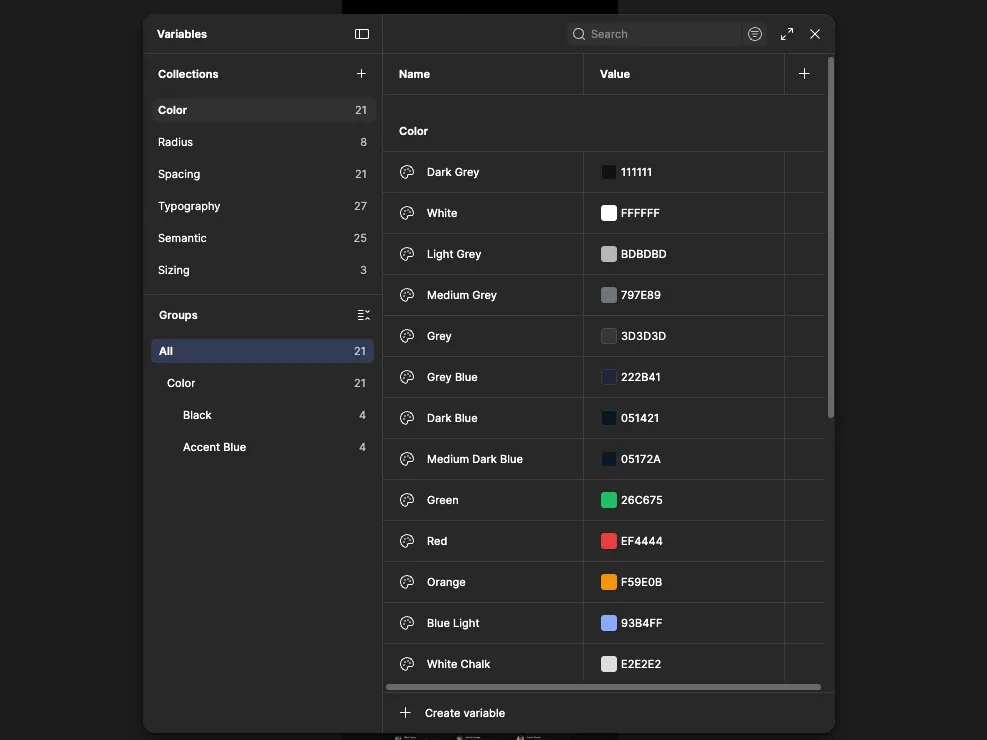The image size is (987, 740).
Task: Click the palette icon for Dark Blue
Action: coord(407,418)
